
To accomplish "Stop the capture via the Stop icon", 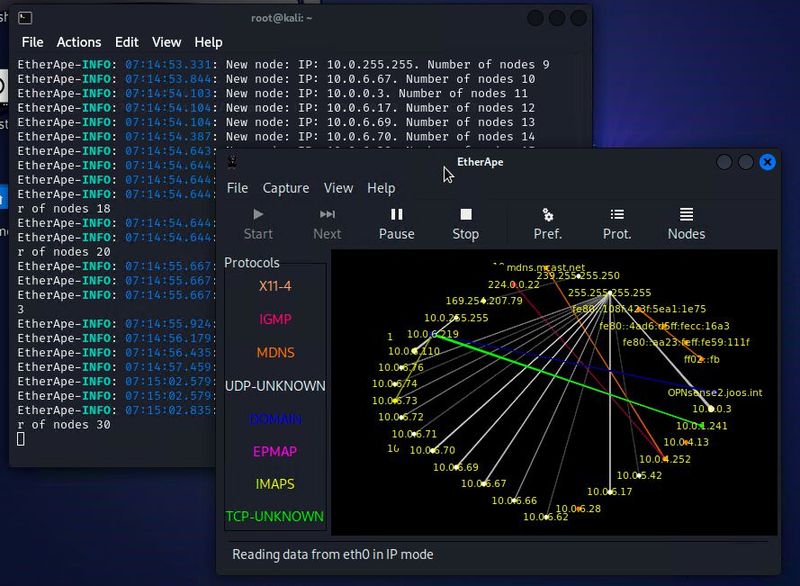I will pos(465,222).
